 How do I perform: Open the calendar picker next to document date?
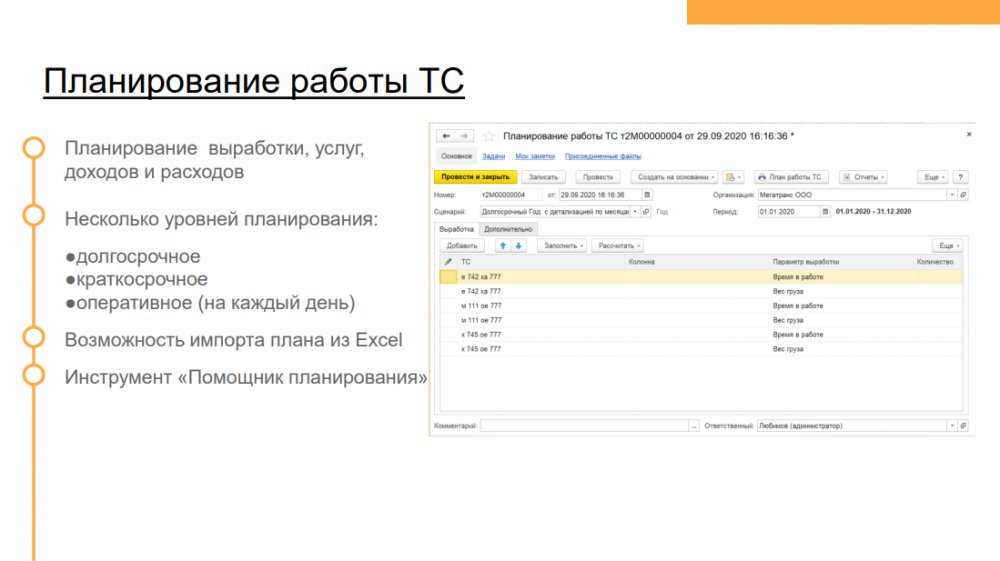[647, 195]
